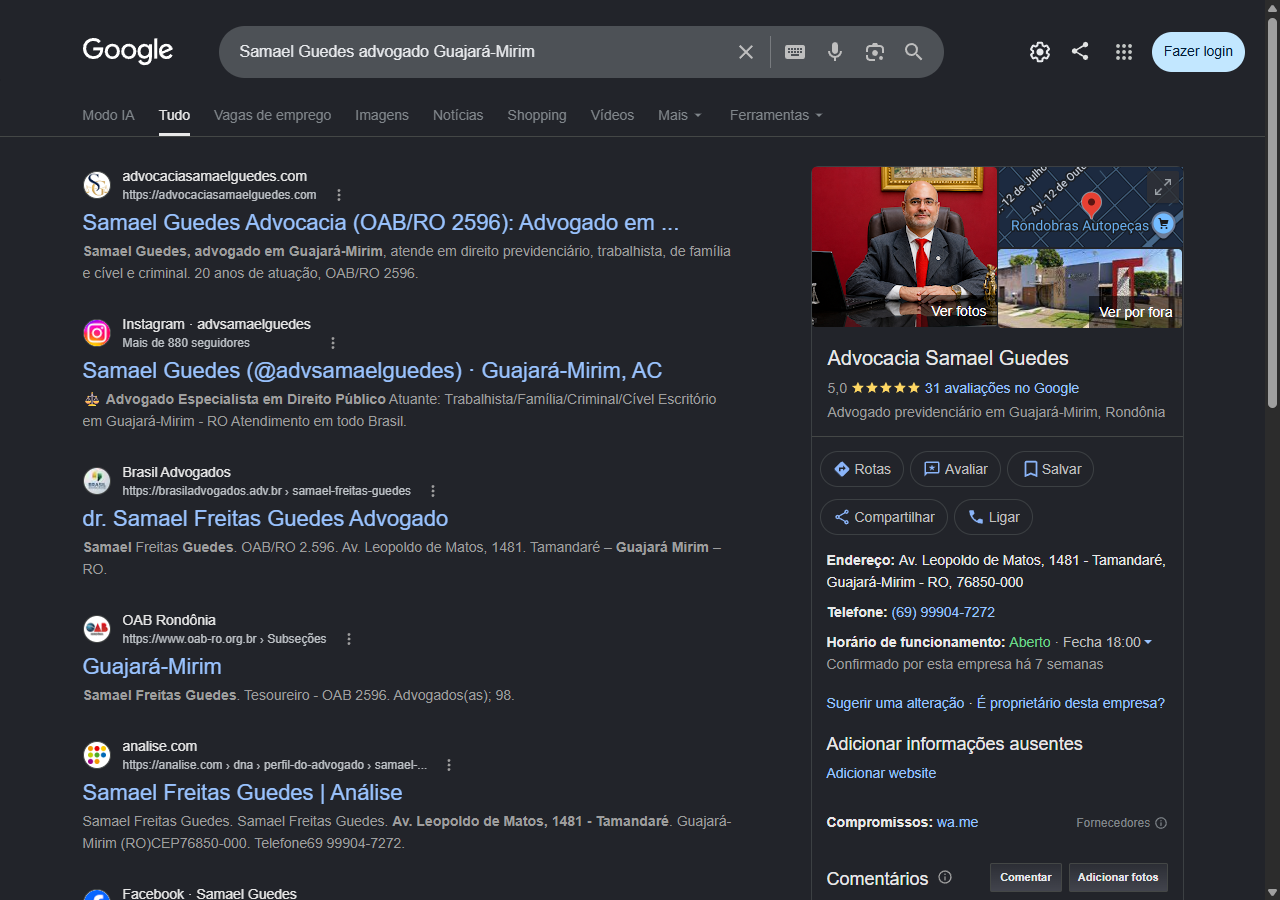Click the Compartilhar button
Image resolution: width=1280 pixels, height=900 pixels.
(884, 517)
